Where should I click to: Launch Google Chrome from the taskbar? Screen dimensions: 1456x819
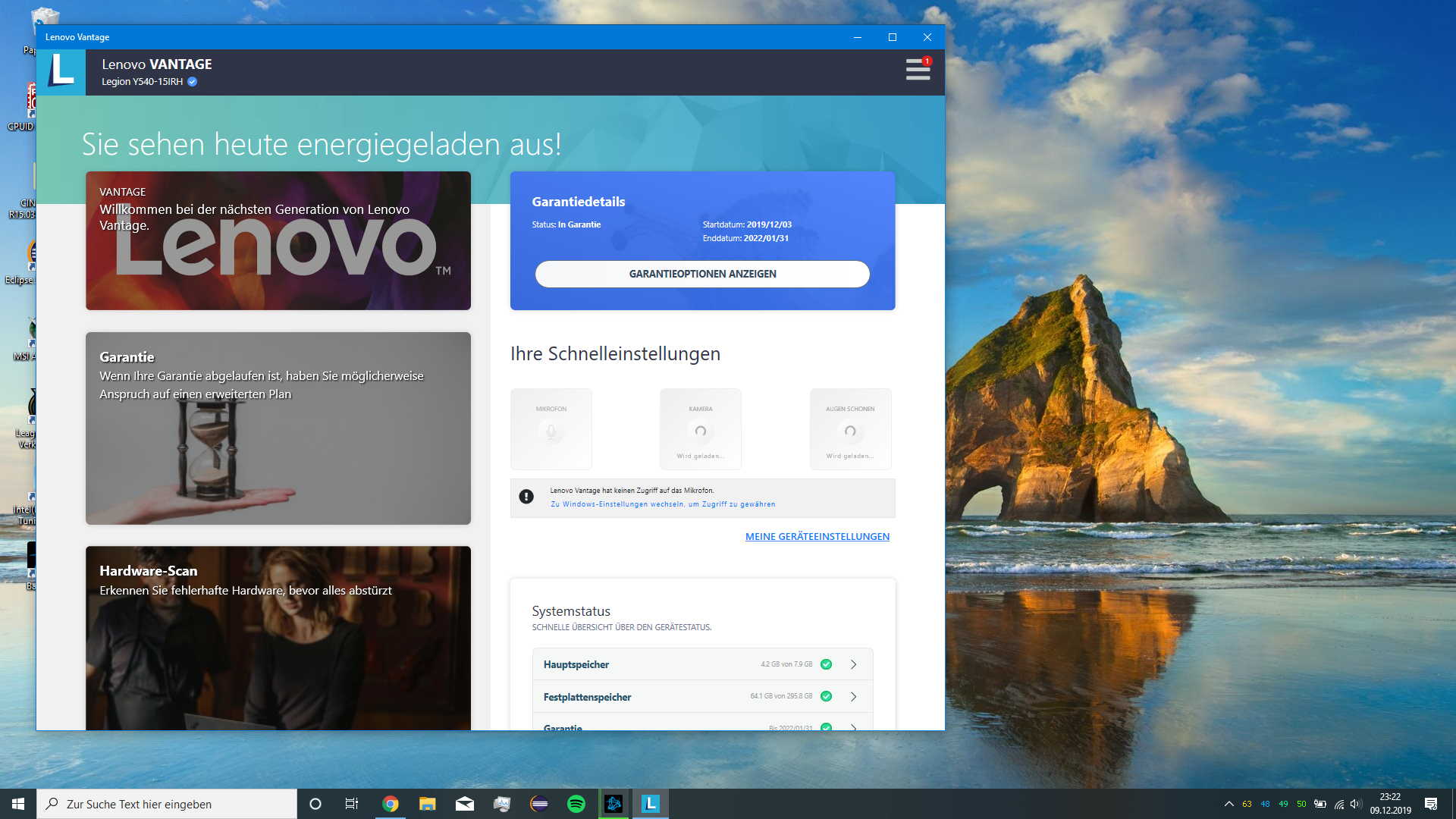tap(391, 804)
